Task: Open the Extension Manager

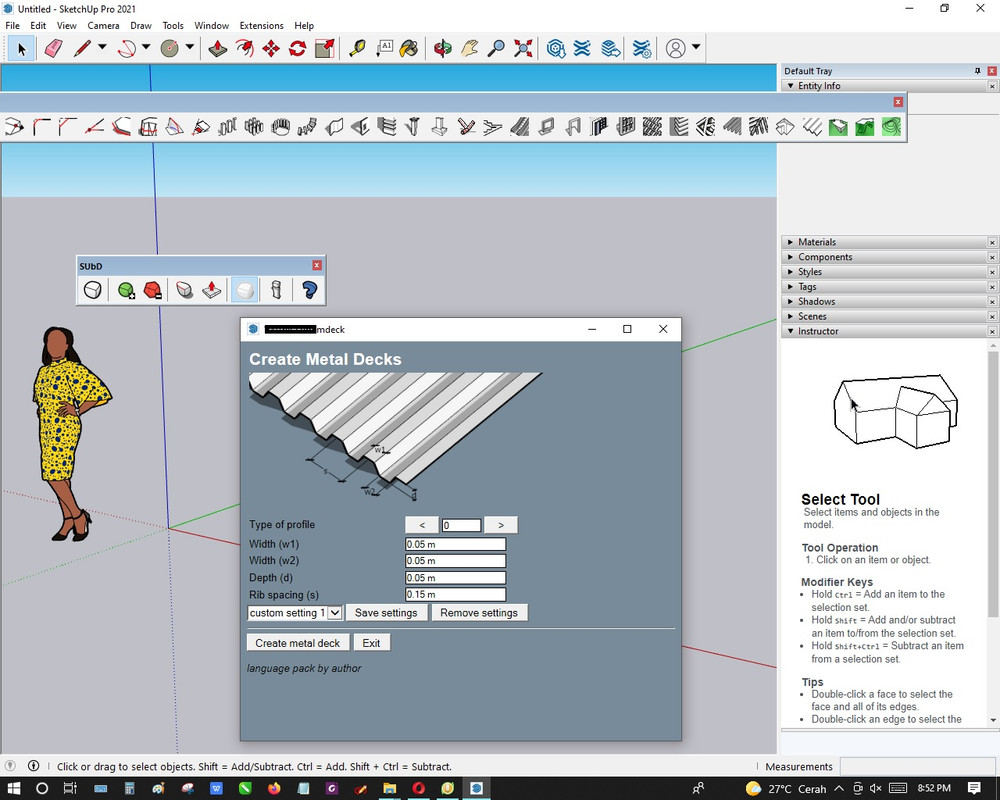Action: click(x=642, y=48)
